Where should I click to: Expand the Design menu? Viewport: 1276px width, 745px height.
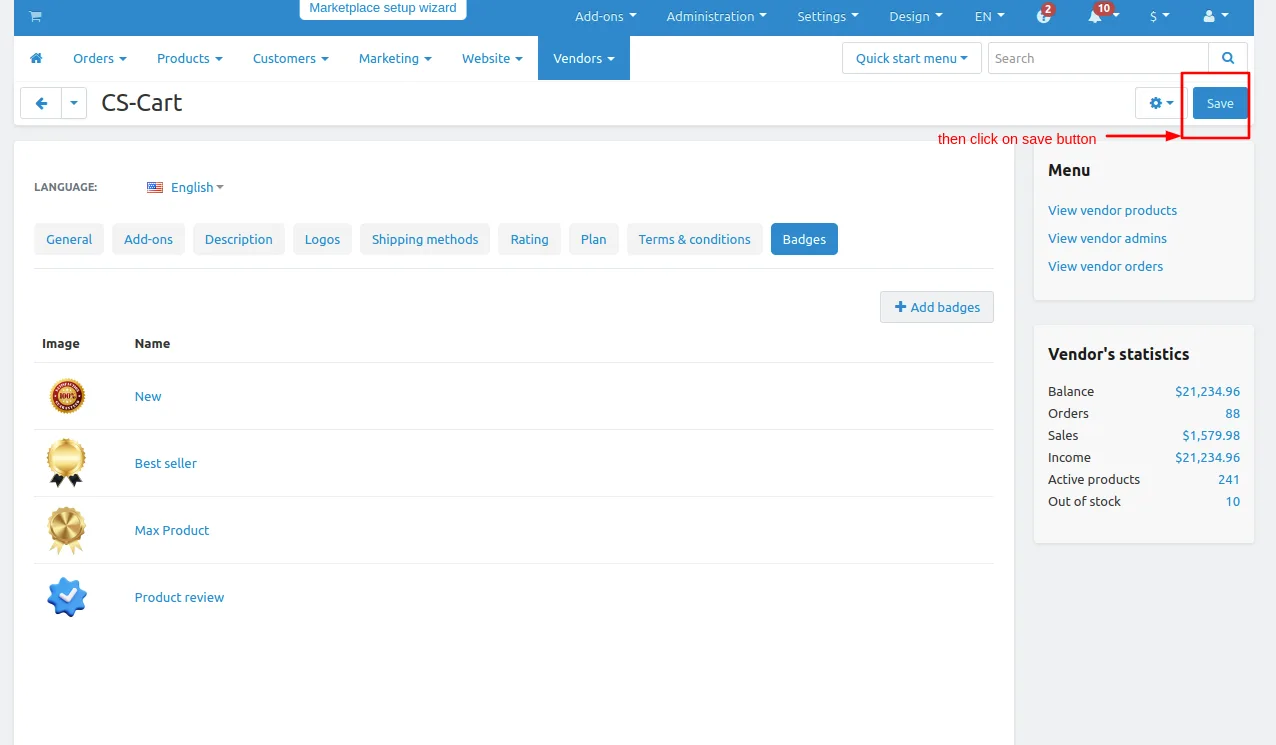point(916,16)
